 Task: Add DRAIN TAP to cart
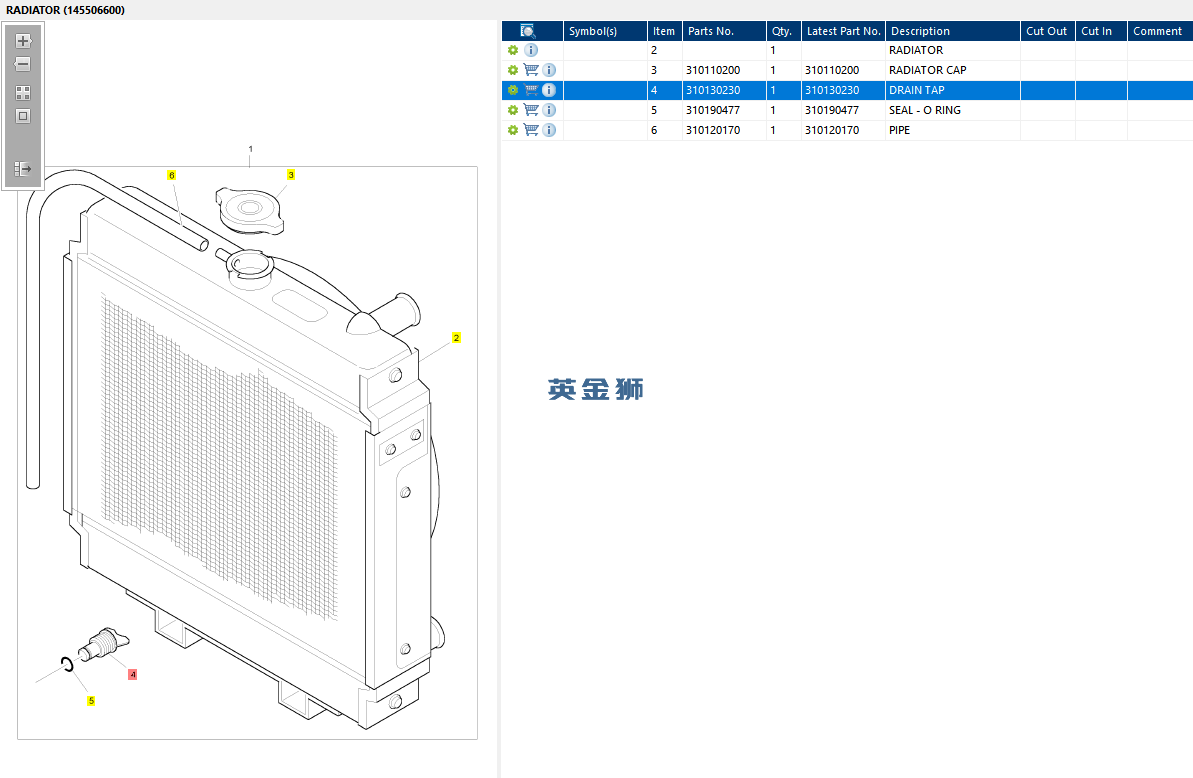tap(531, 90)
